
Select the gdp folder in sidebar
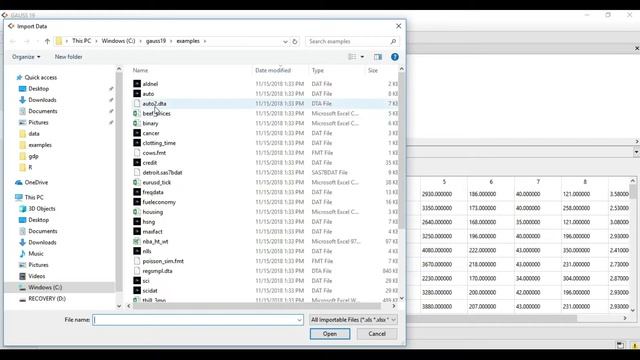pos(33,156)
